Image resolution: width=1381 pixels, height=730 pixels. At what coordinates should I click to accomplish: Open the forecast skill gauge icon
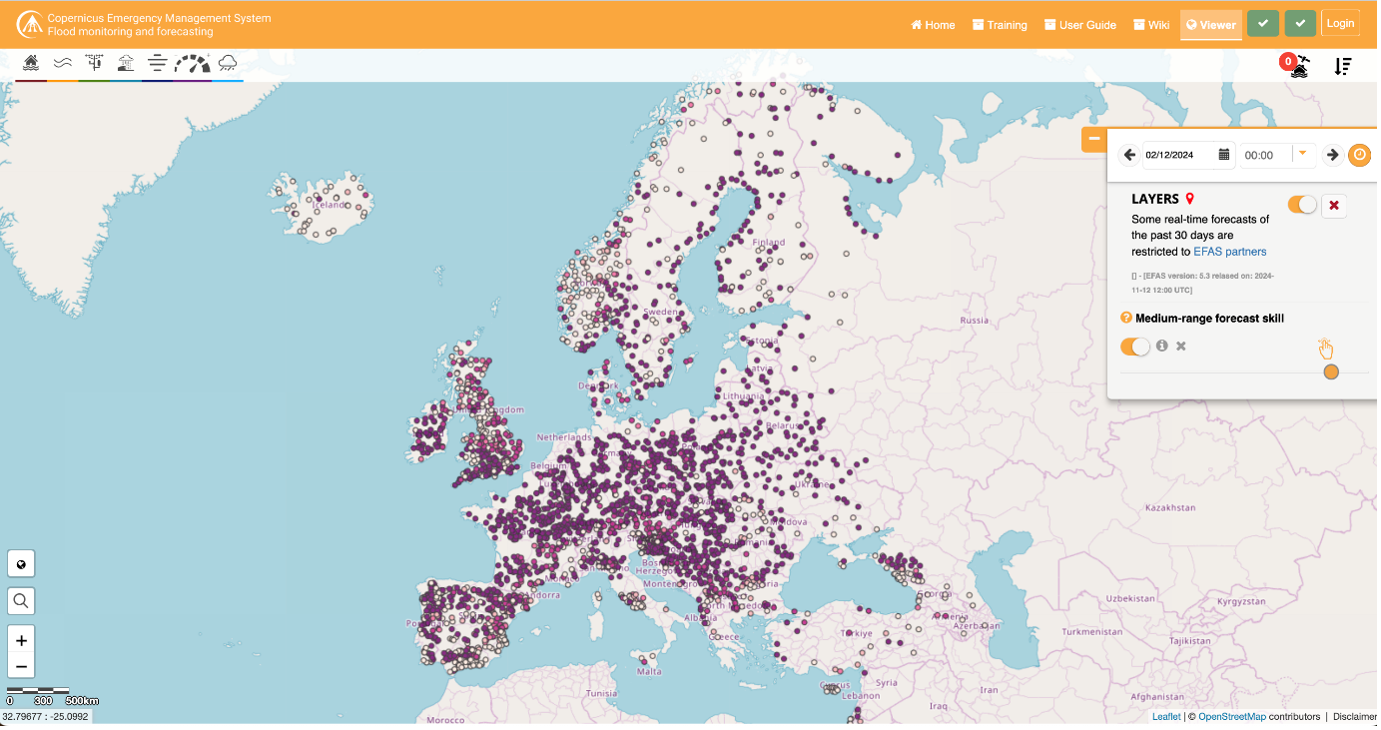[191, 62]
